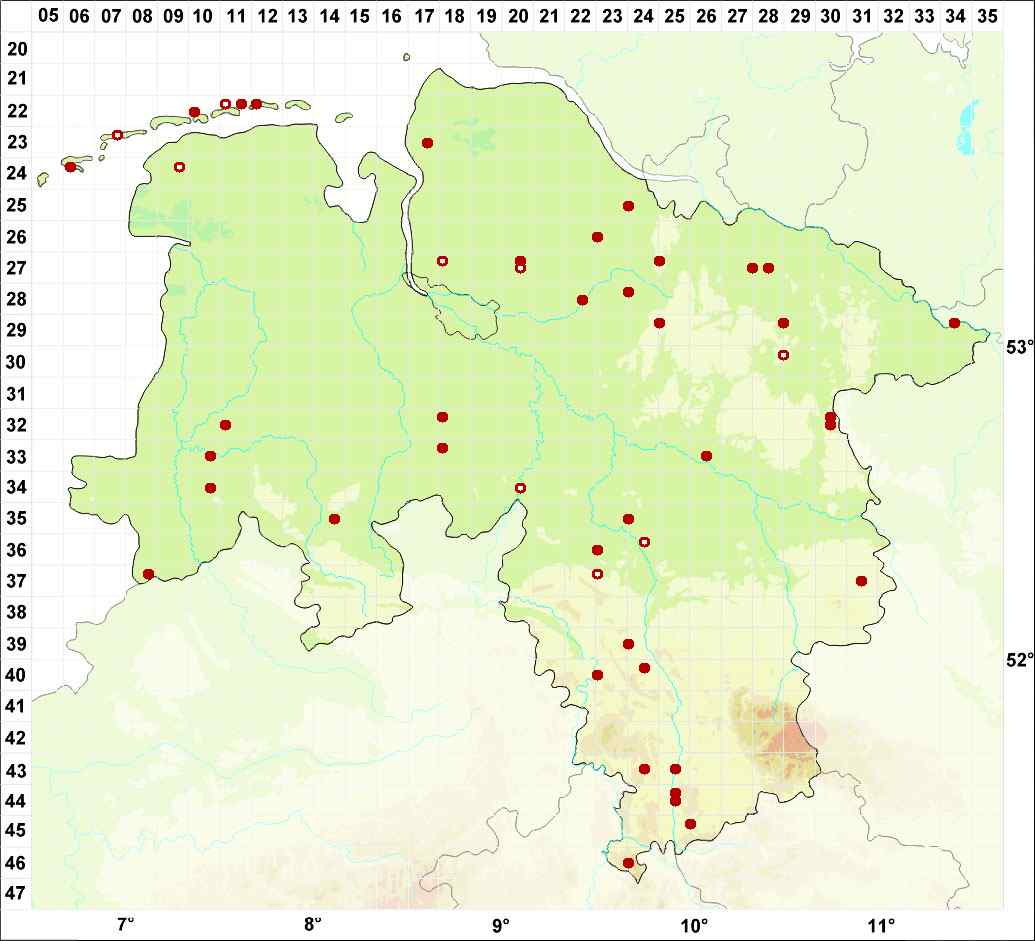
Task: Click the column header label 31
Action: [862, 16]
